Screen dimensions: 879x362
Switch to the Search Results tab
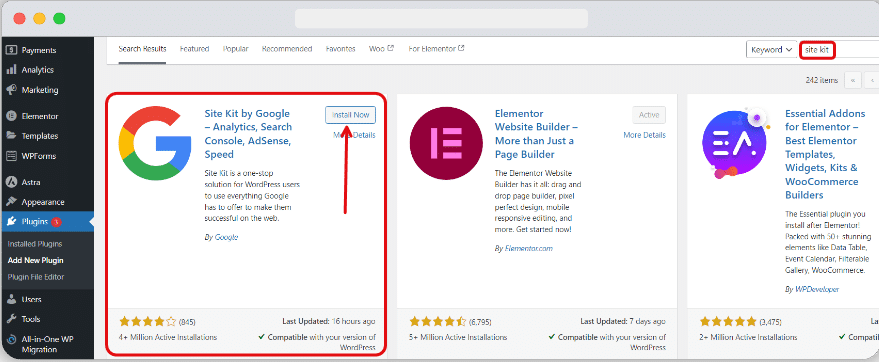click(x=142, y=49)
